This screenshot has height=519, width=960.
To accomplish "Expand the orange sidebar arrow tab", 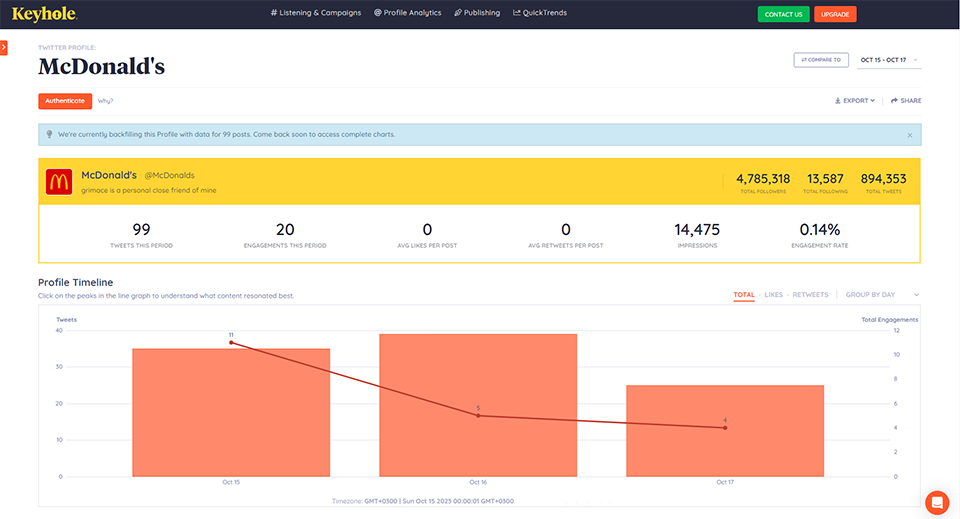I will tap(4, 47).
